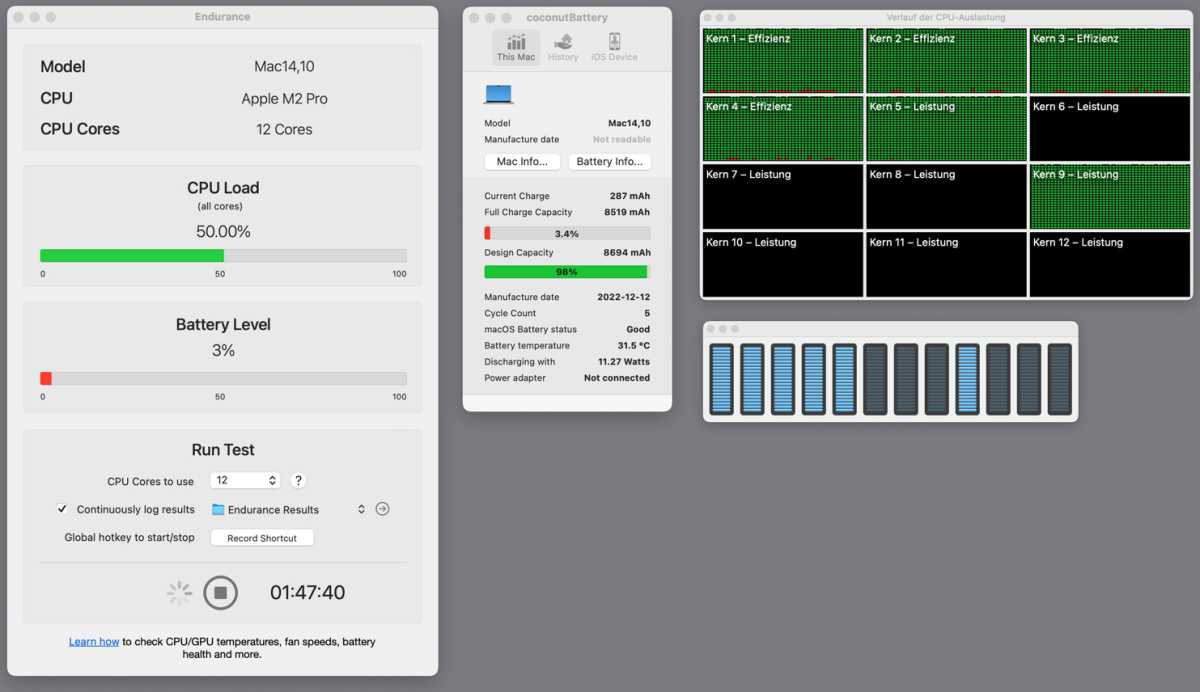The width and height of the screenshot is (1200, 692).
Task: Click the Endurance window title bar
Action: pyautogui.click(x=223, y=17)
